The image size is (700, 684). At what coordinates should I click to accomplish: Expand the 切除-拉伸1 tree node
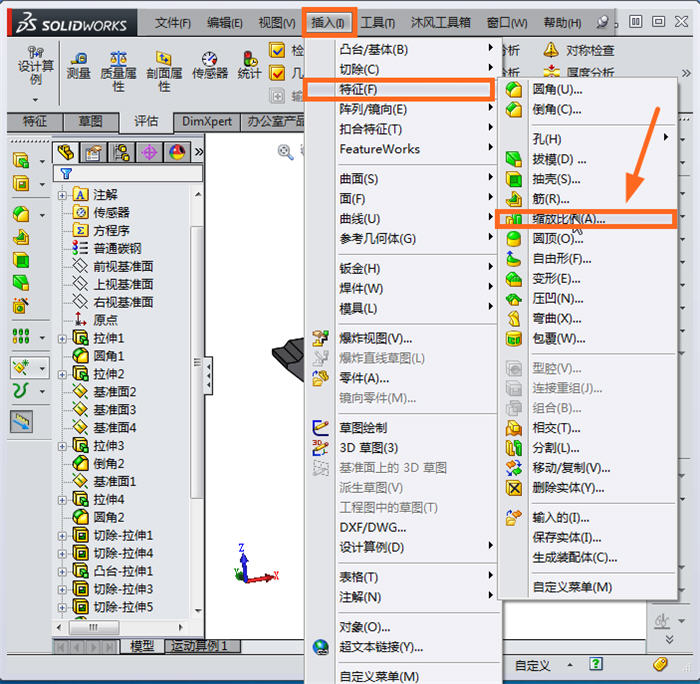tap(63, 536)
